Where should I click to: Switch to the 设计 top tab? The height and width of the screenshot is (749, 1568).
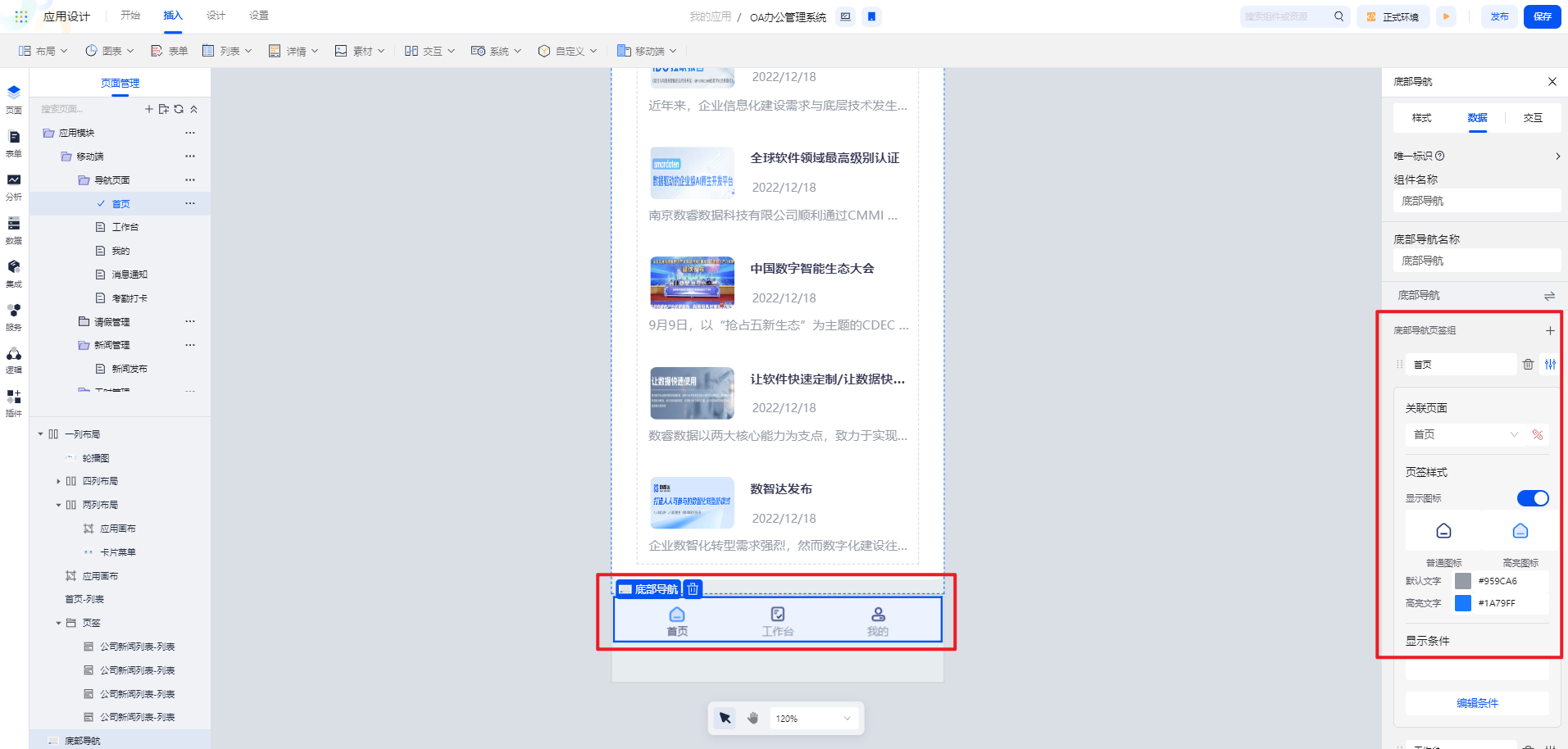(x=216, y=16)
